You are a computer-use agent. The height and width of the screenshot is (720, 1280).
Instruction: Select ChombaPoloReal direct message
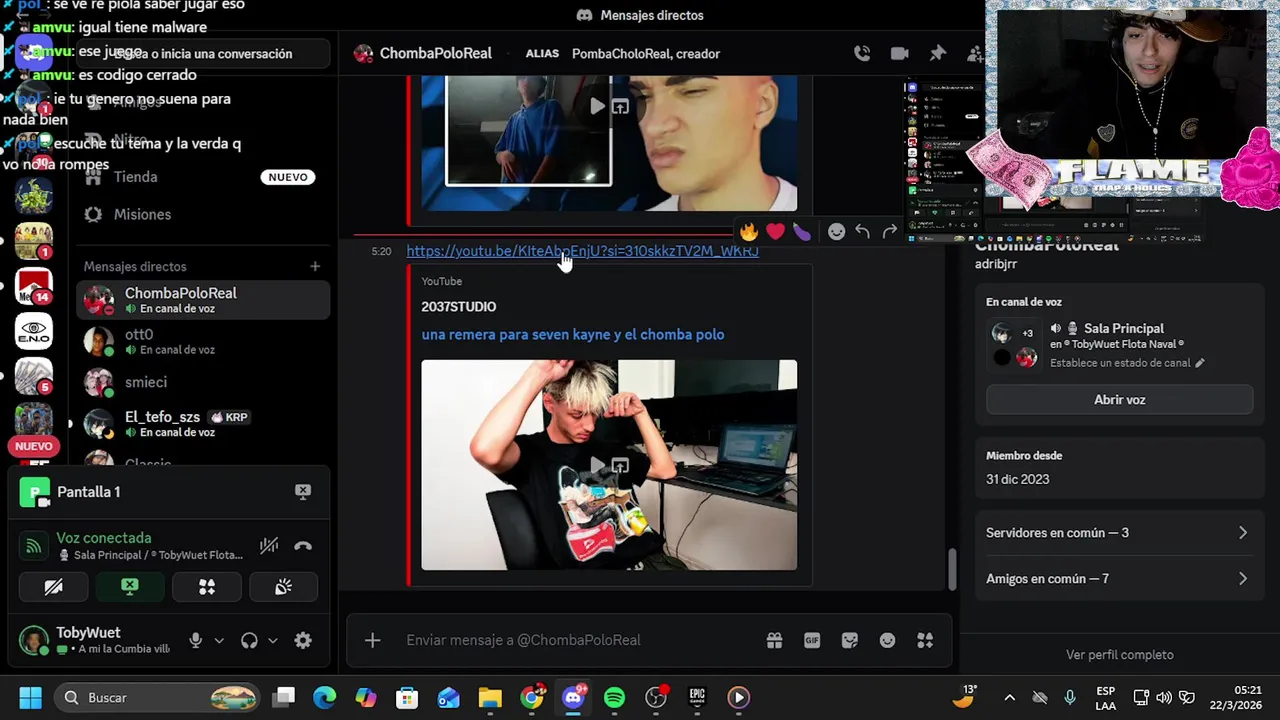[x=203, y=300]
